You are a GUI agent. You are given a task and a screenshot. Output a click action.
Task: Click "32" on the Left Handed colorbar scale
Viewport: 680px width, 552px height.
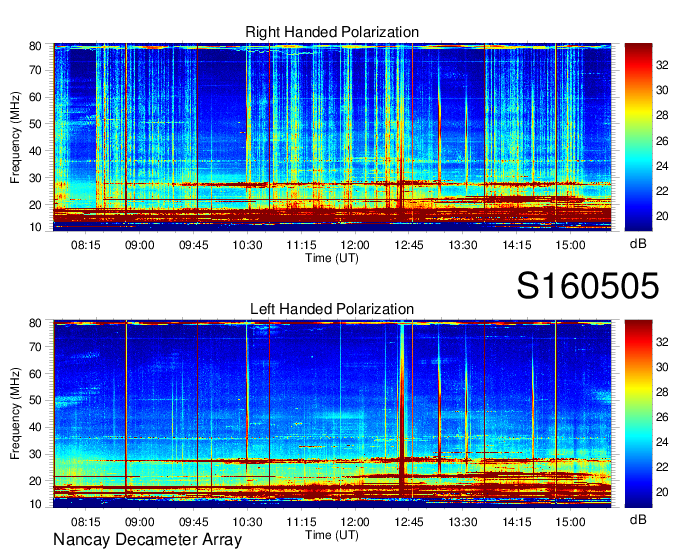point(662,342)
